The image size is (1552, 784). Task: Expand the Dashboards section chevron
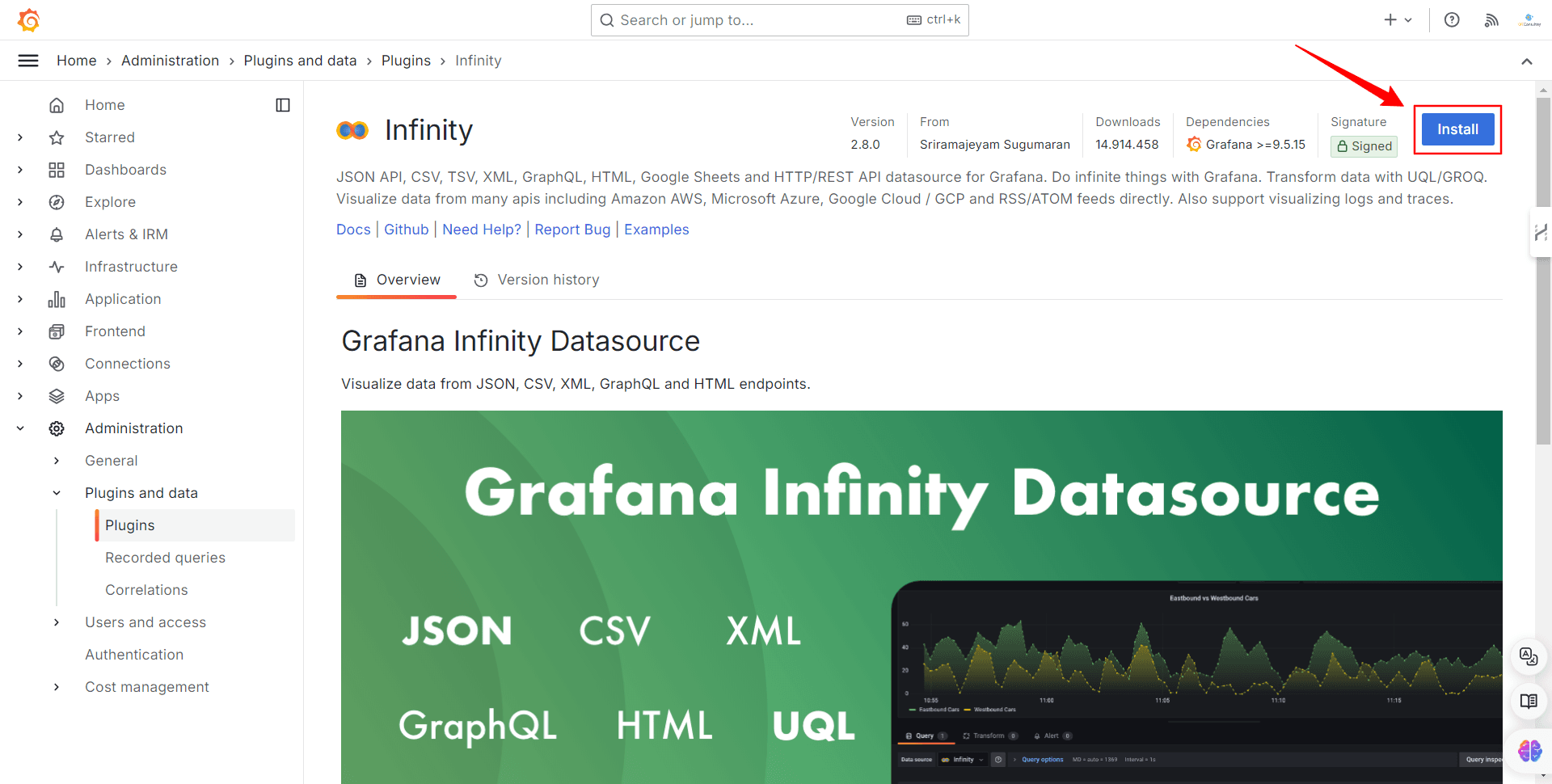coord(20,170)
